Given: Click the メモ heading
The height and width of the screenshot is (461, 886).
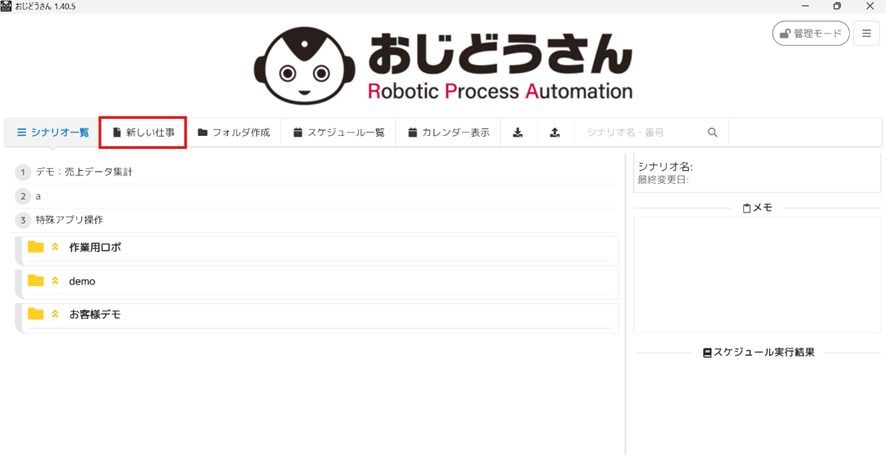Looking at the screenshot, I should [x=757, y=208].
